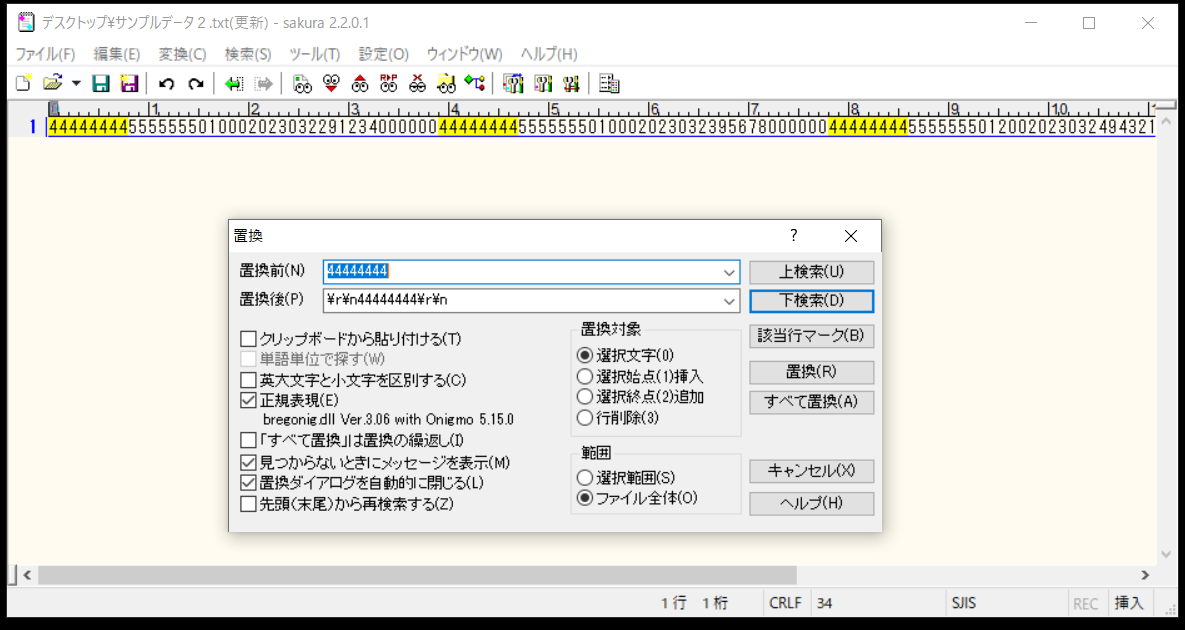The width and height of the screenshot is (1185, 630).
Task: Click the 下検索(D) button
Action: pos(812,301)
